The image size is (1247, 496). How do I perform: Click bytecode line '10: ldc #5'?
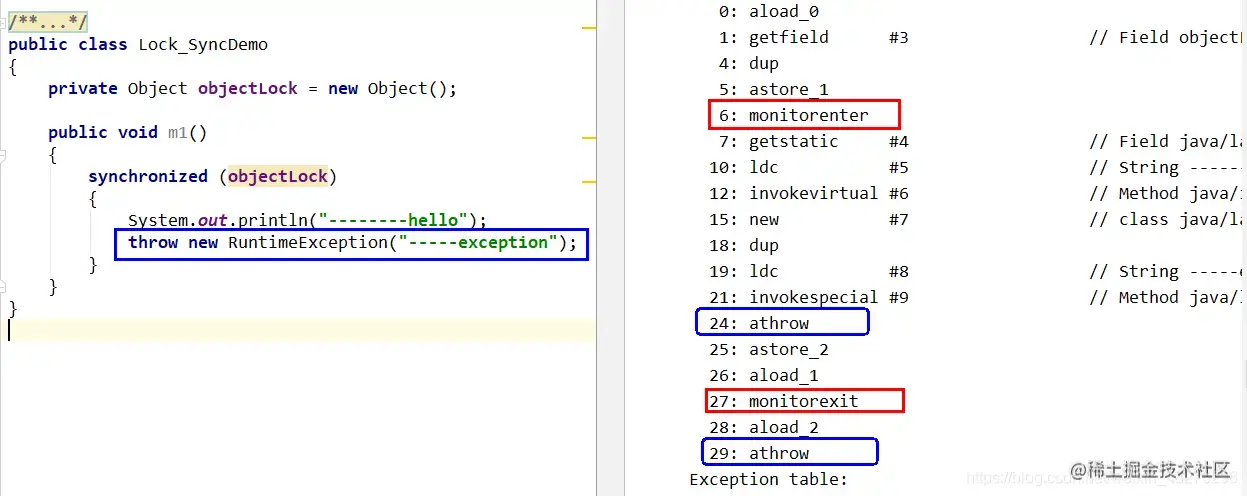coord(809,167)
